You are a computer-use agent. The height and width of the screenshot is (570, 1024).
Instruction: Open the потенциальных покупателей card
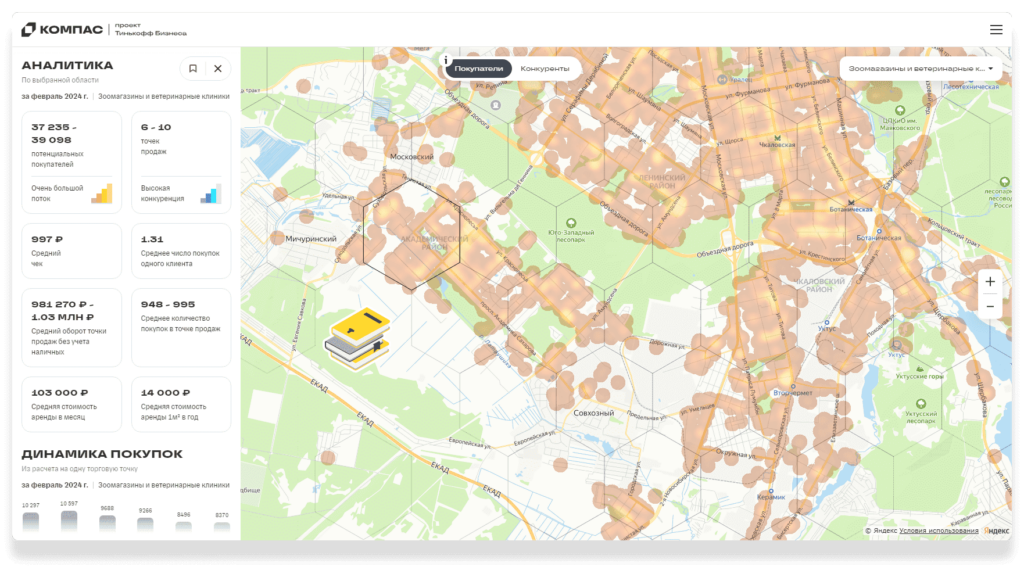(x=72, y=162)
